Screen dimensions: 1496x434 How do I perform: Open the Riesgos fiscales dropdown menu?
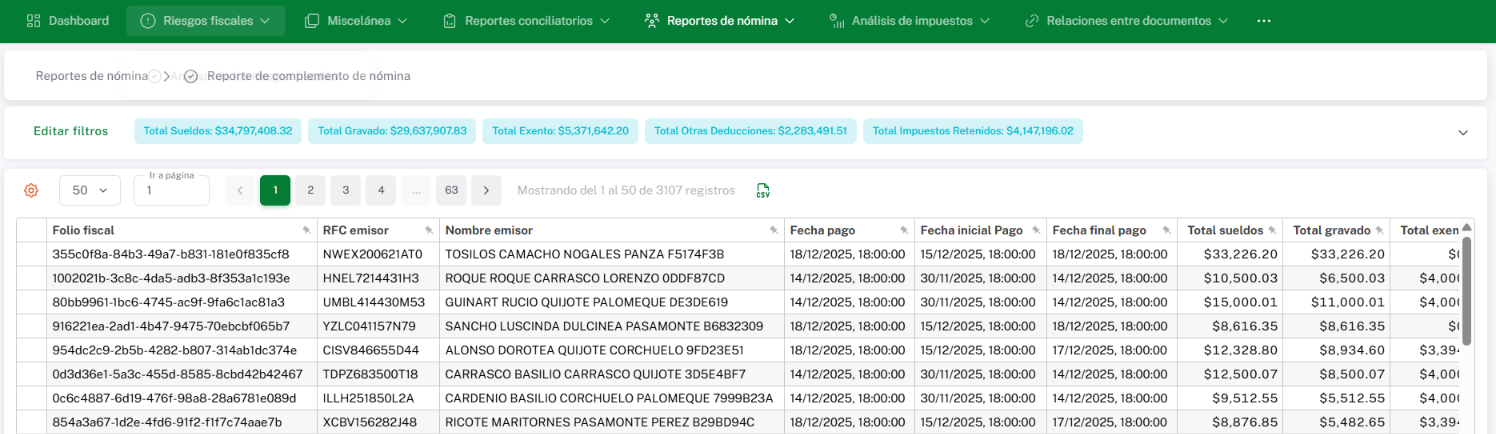pos(205,20)
